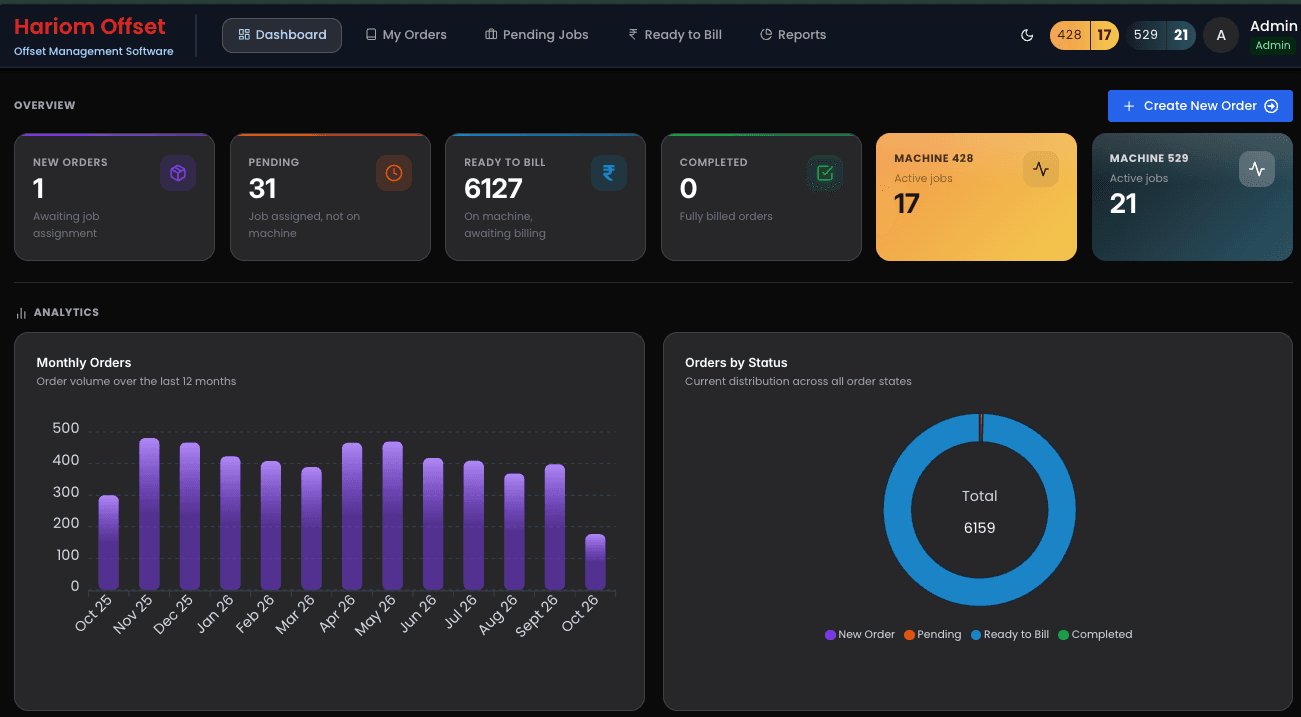
Task: Click the Monthly Orders chart title
Action: click(x=84, y=363)
